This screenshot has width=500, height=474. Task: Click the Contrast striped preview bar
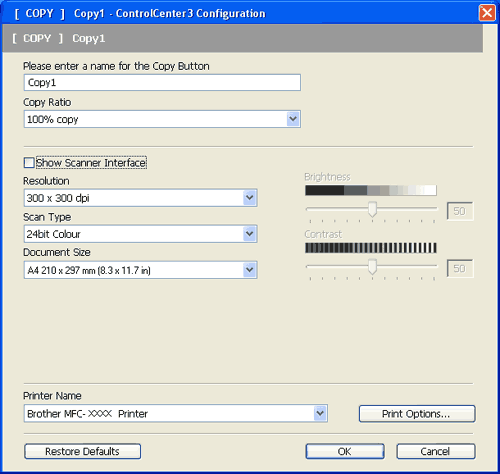371,248
